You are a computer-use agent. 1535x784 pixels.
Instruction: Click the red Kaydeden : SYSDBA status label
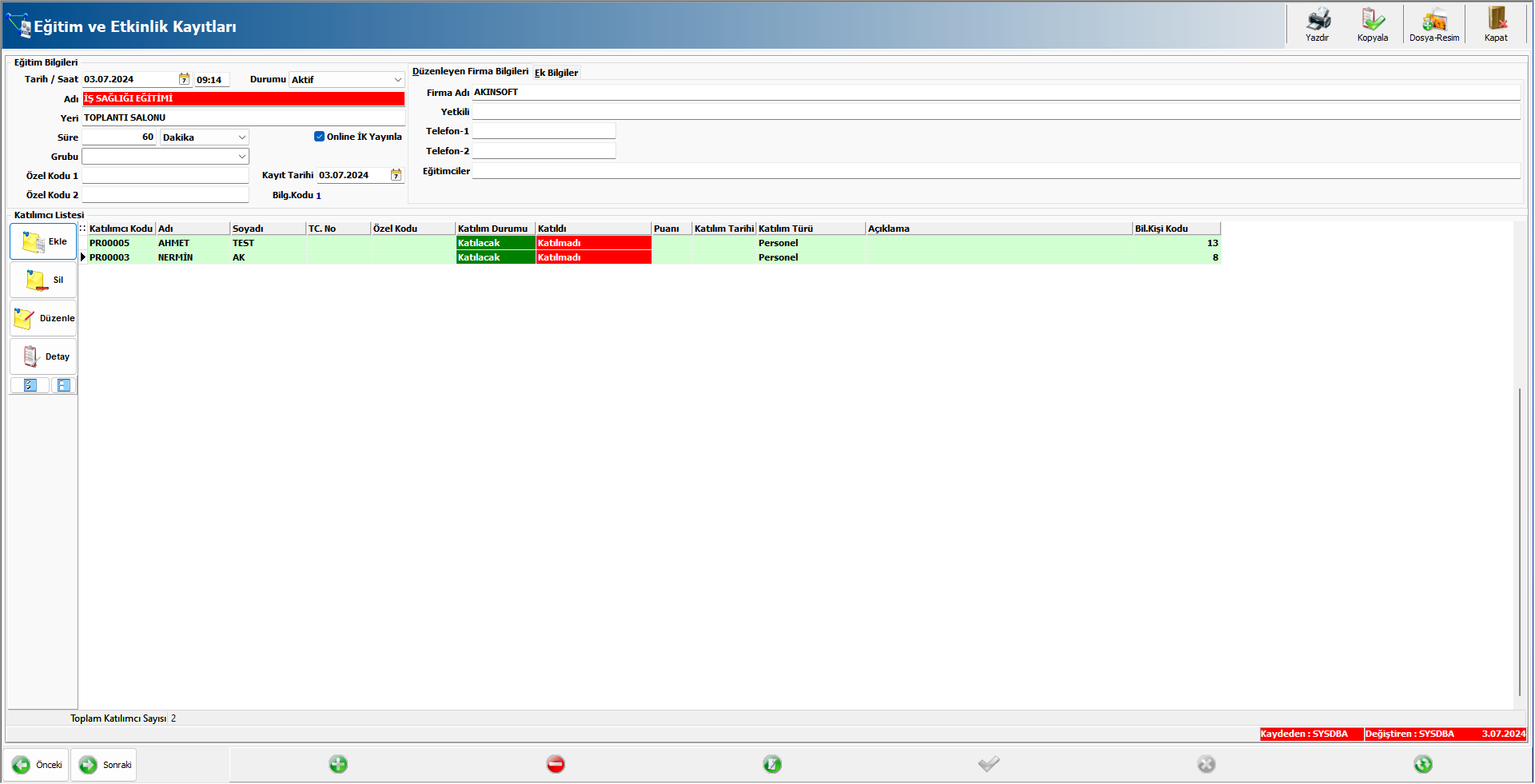1311,734
